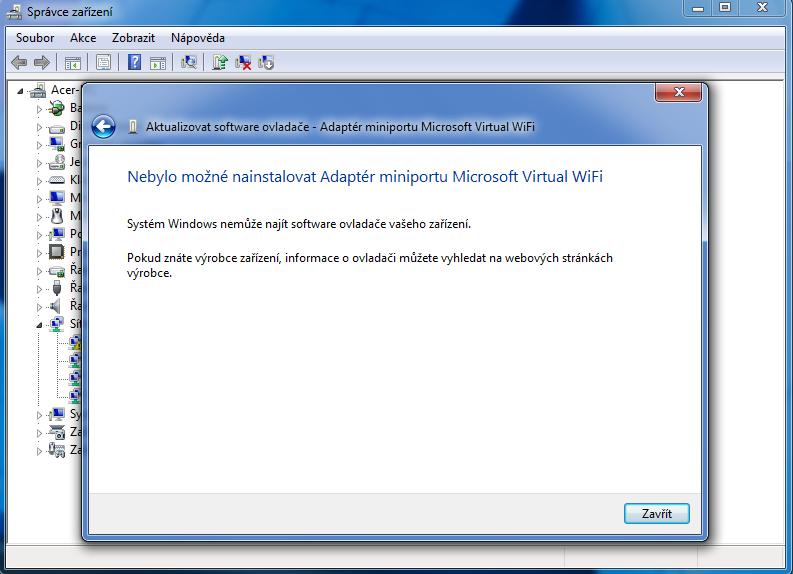Expand the system devices "Sy" category node
The width and height of the screenshot is (793, 574).
39,415
